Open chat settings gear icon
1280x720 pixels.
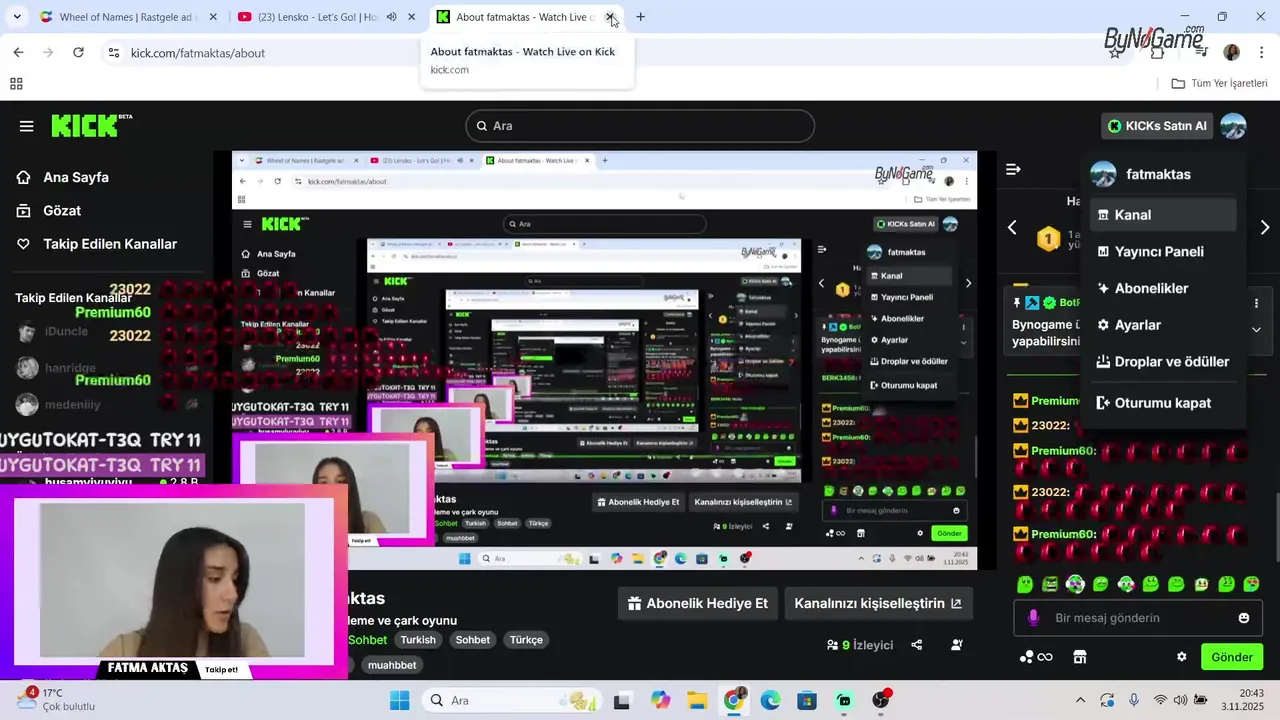pyautogui.click(x=1182, y=657)
